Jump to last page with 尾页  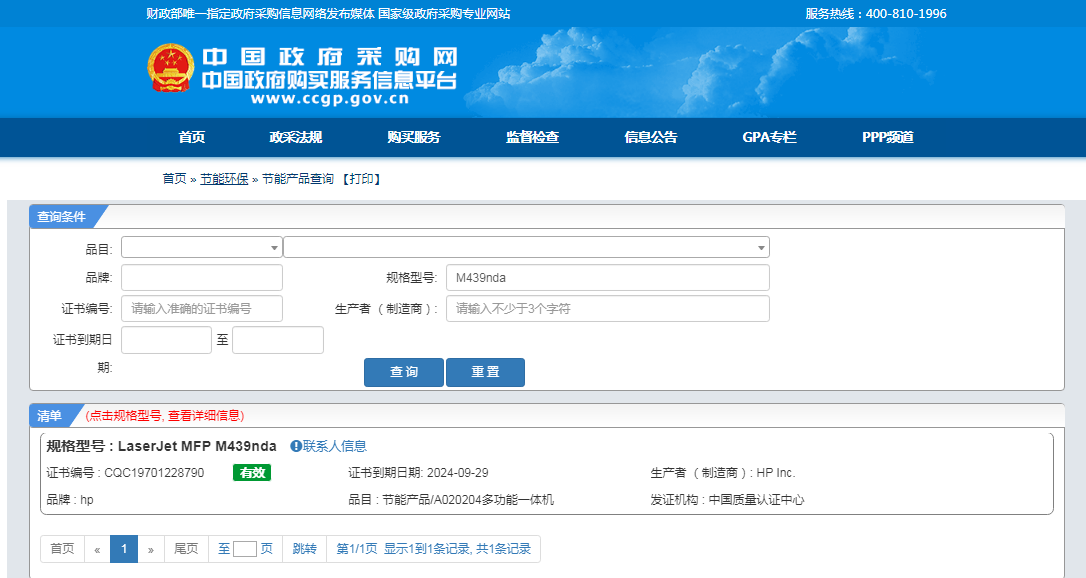[186, 549]
